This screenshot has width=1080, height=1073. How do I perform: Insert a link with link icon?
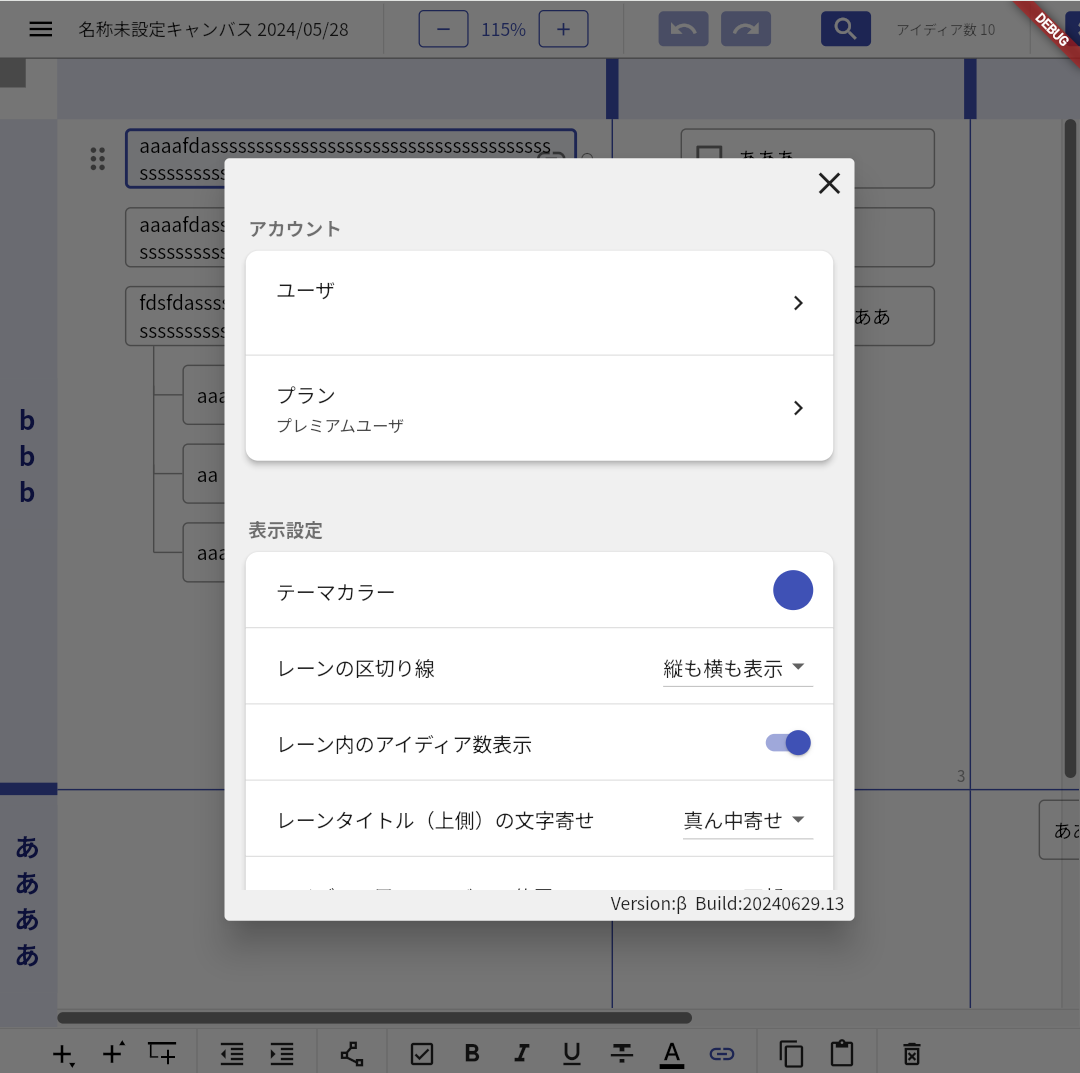[x=721, y=1054]
